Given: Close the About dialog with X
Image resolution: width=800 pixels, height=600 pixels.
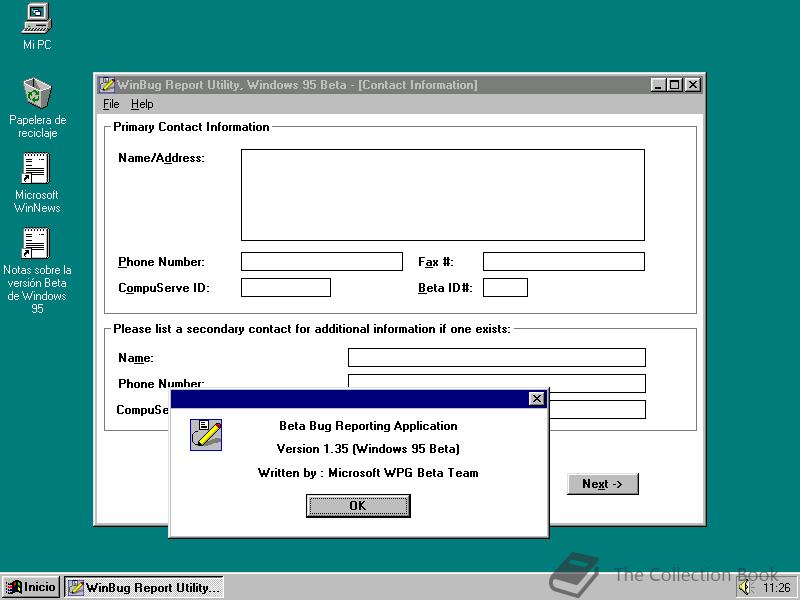Looking at the screenshot, I should (x=537, y=398).
